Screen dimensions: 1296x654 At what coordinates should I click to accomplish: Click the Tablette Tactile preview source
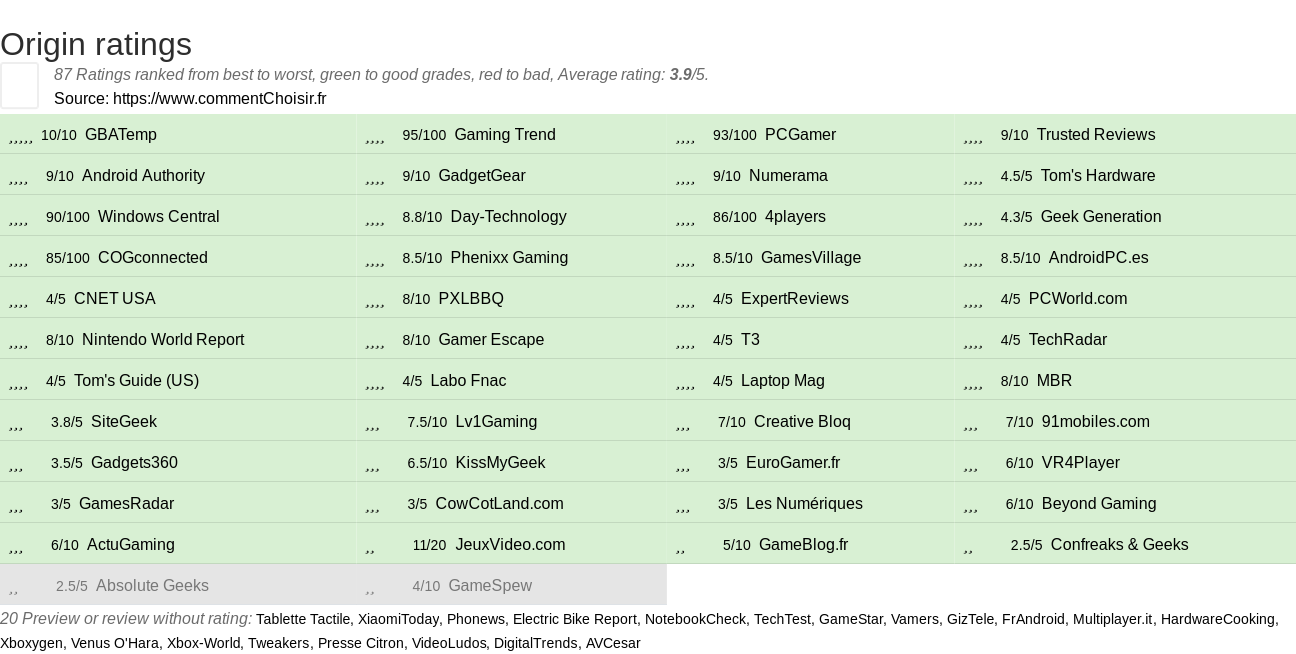point(303,619)
